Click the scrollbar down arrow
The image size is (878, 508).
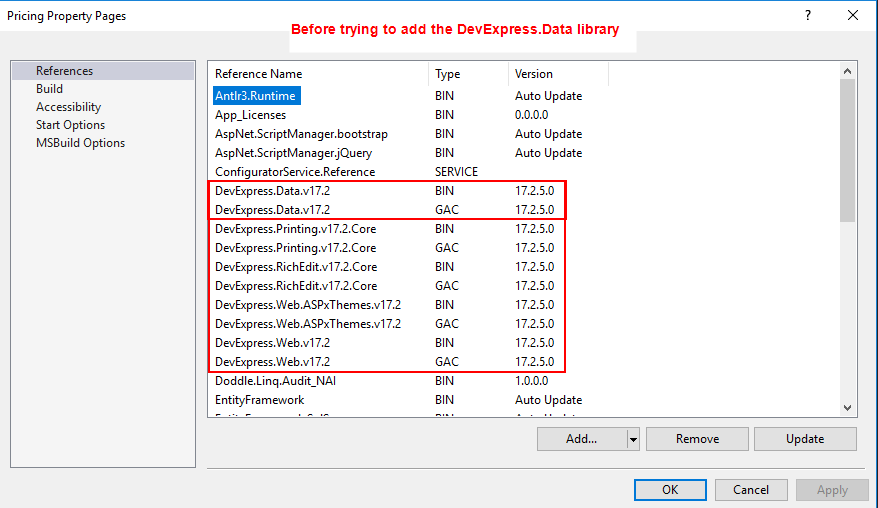tap(847, 408)
